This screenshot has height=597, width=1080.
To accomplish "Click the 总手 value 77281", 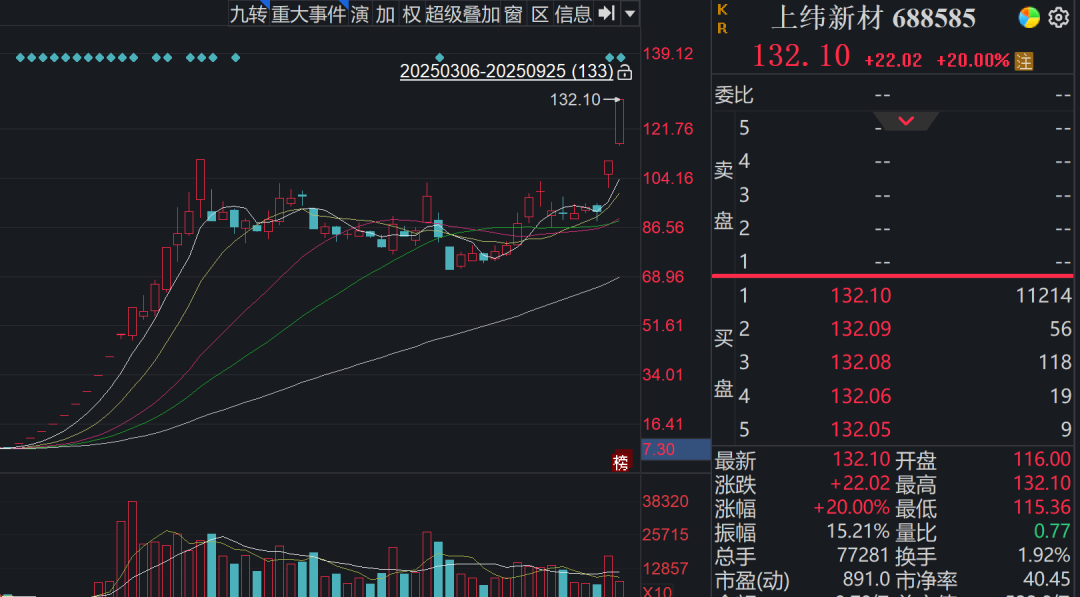I will pyautogui.click(x=864, y=556).
